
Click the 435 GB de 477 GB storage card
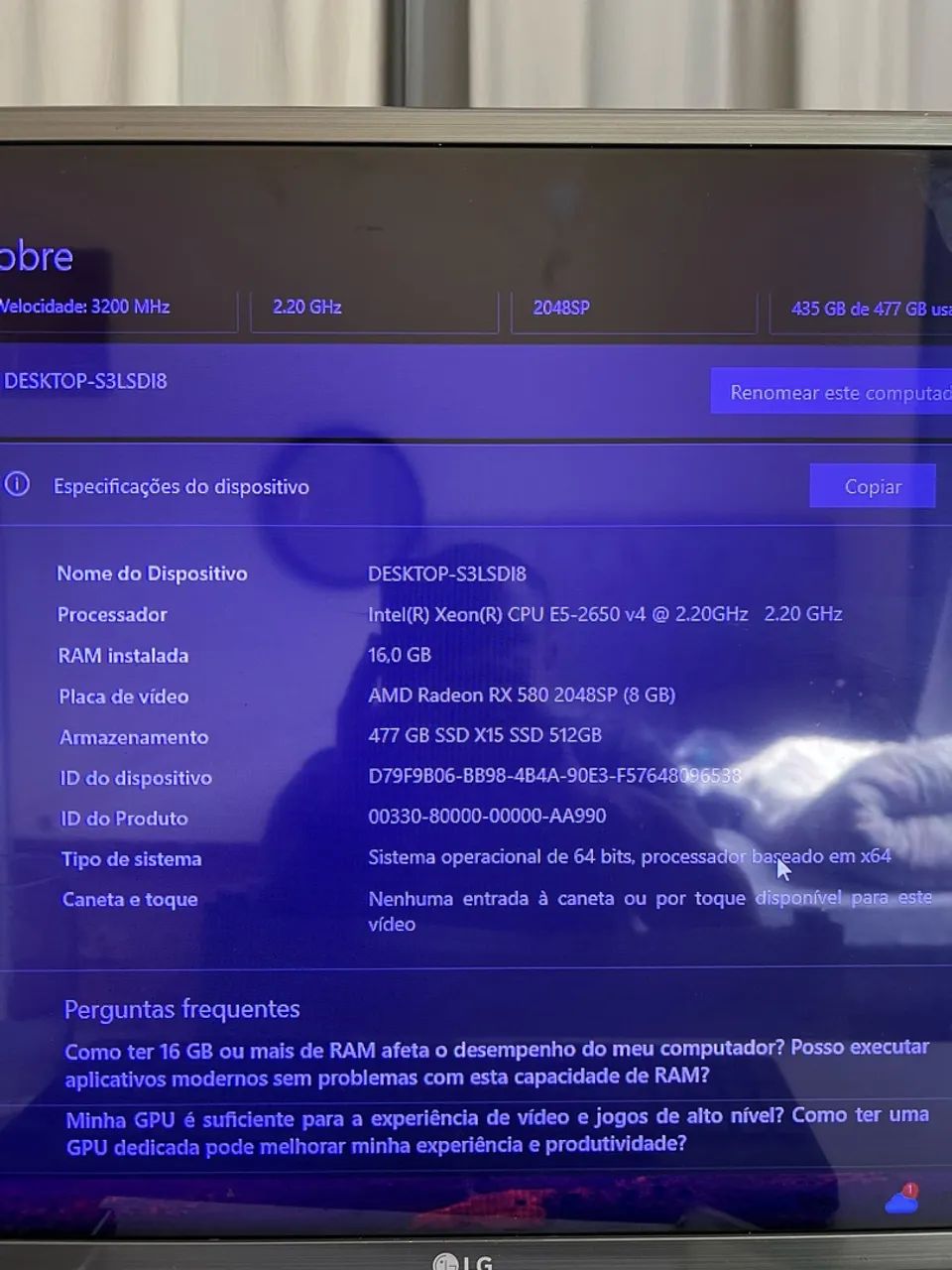click(861, 312)
